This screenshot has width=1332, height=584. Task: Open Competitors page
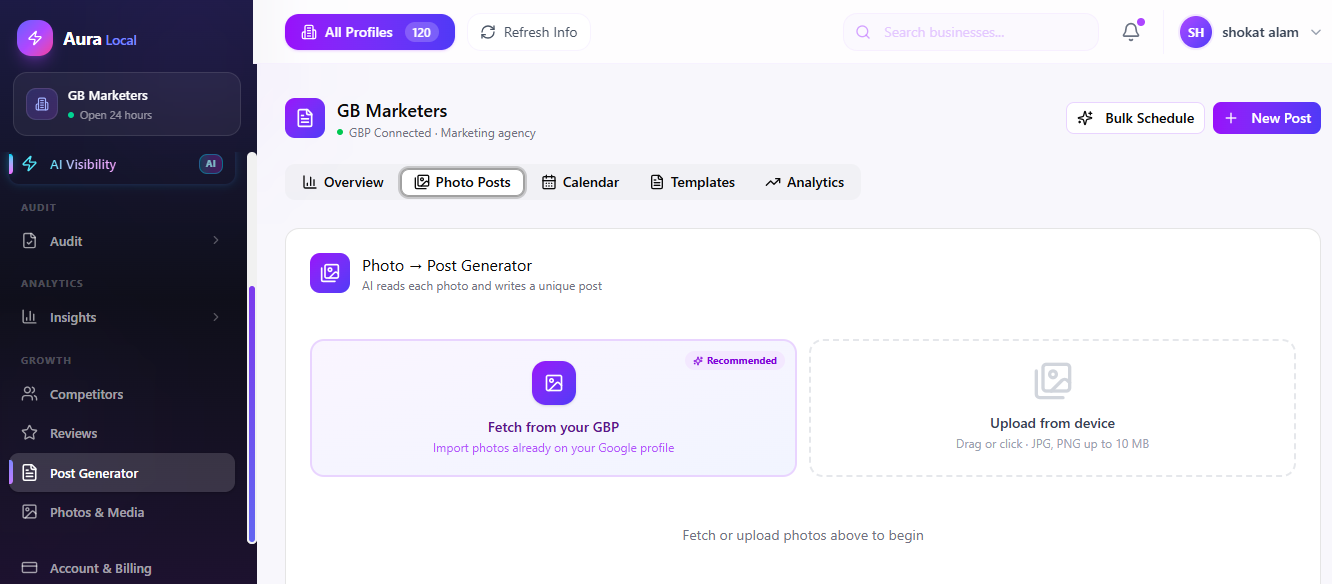click(123, 394)
